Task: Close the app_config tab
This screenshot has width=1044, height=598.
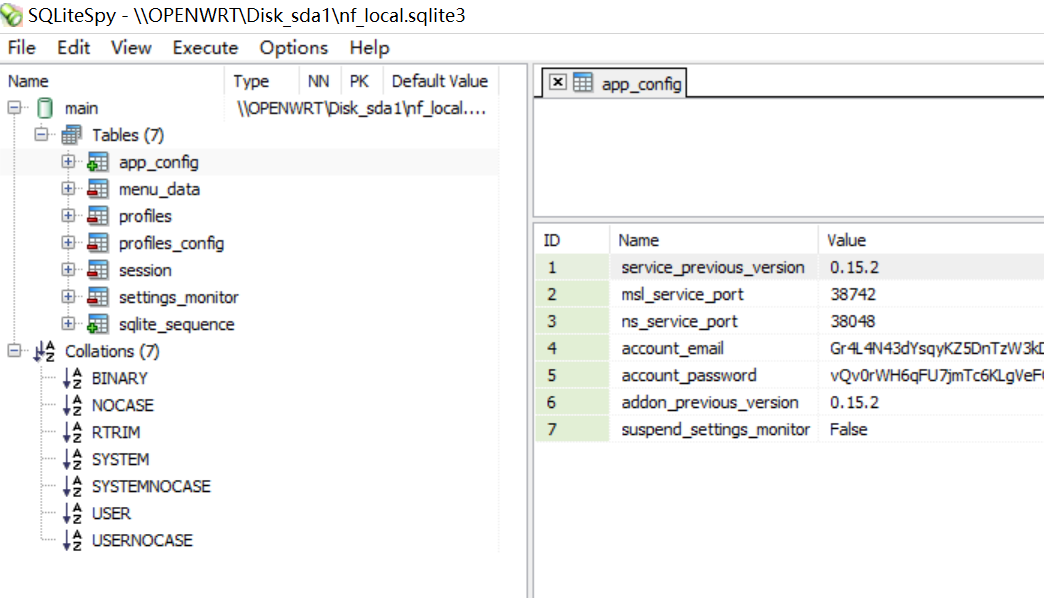Action: click(x=558, y=82)
